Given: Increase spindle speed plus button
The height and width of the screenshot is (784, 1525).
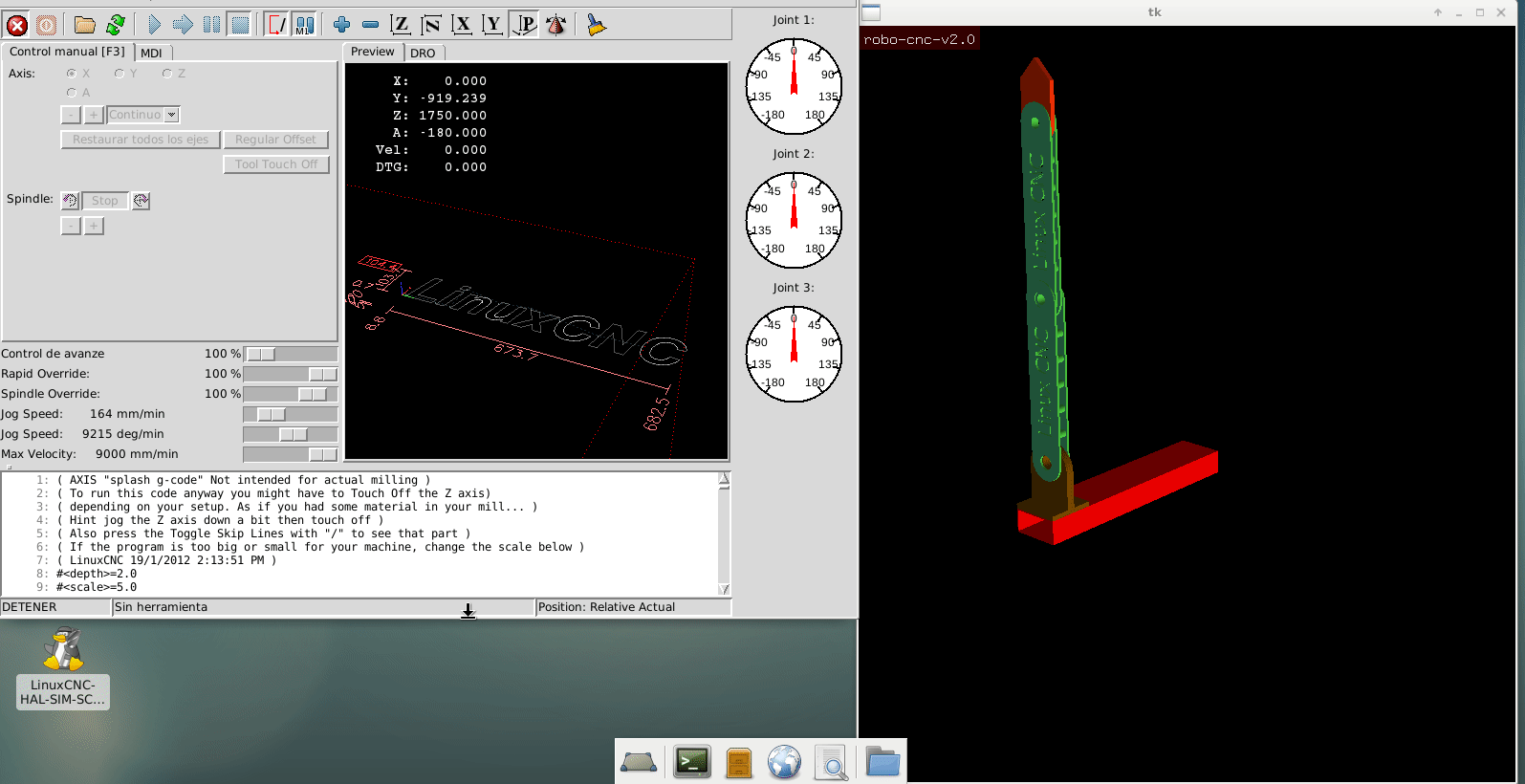Looking at the screenshot, I should click(x=94, y=226).
